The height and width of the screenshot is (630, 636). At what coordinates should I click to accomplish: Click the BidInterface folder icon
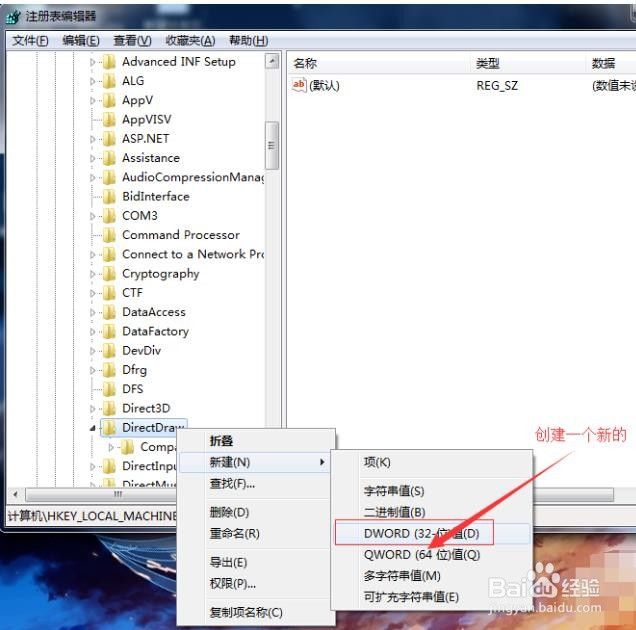[109, 196]
